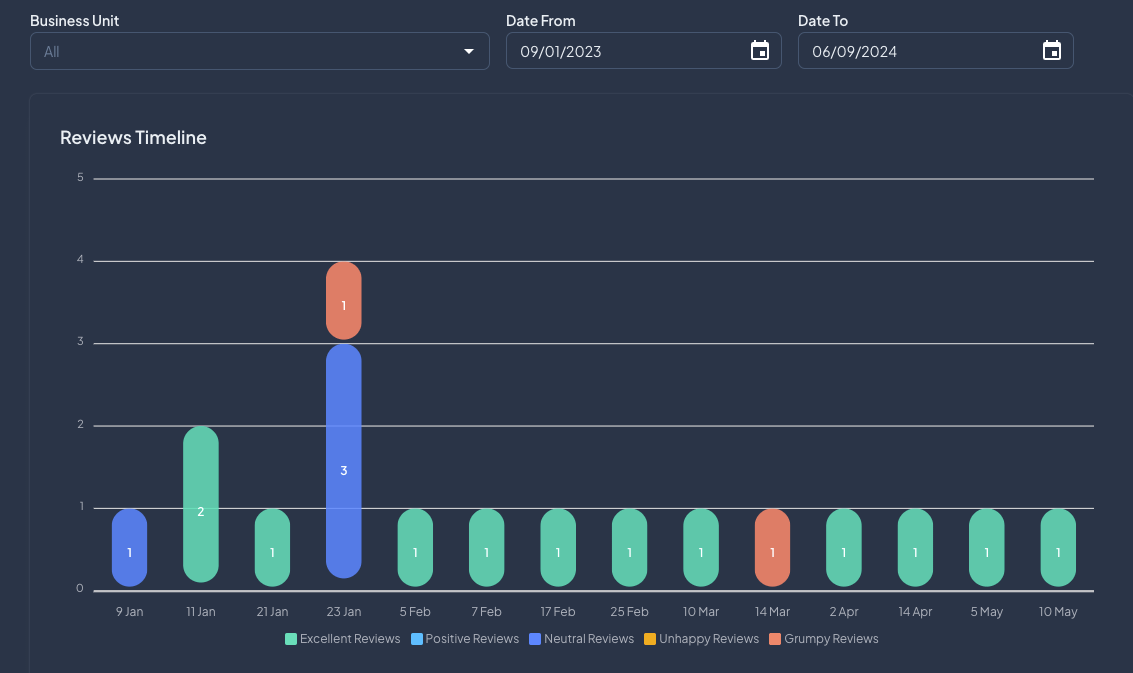The width and height of the screenshot is (1133, 673).
Task: Click the Business Unit field showing All
Action: click(x=240, y=51)
